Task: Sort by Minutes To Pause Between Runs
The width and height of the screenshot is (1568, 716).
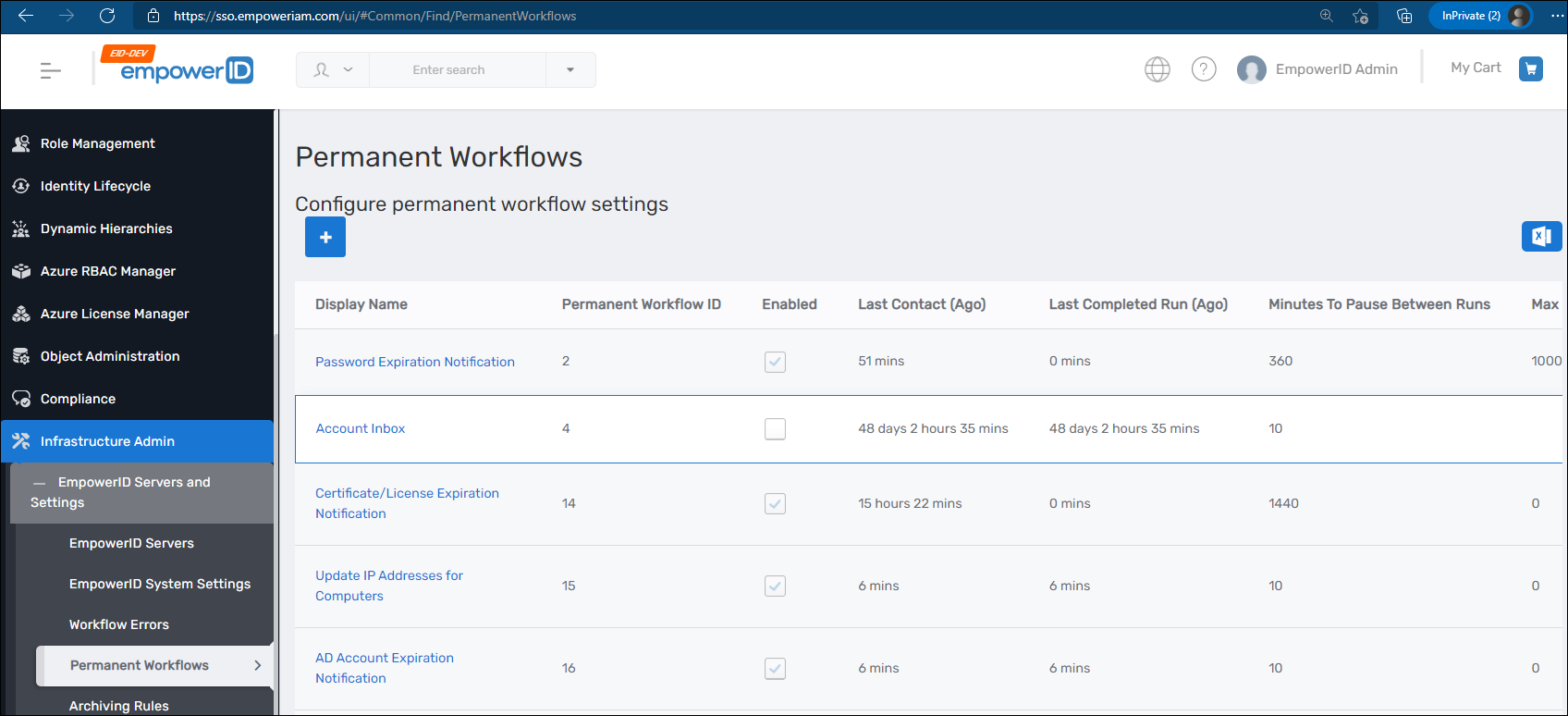Action: pos(1379,304)
